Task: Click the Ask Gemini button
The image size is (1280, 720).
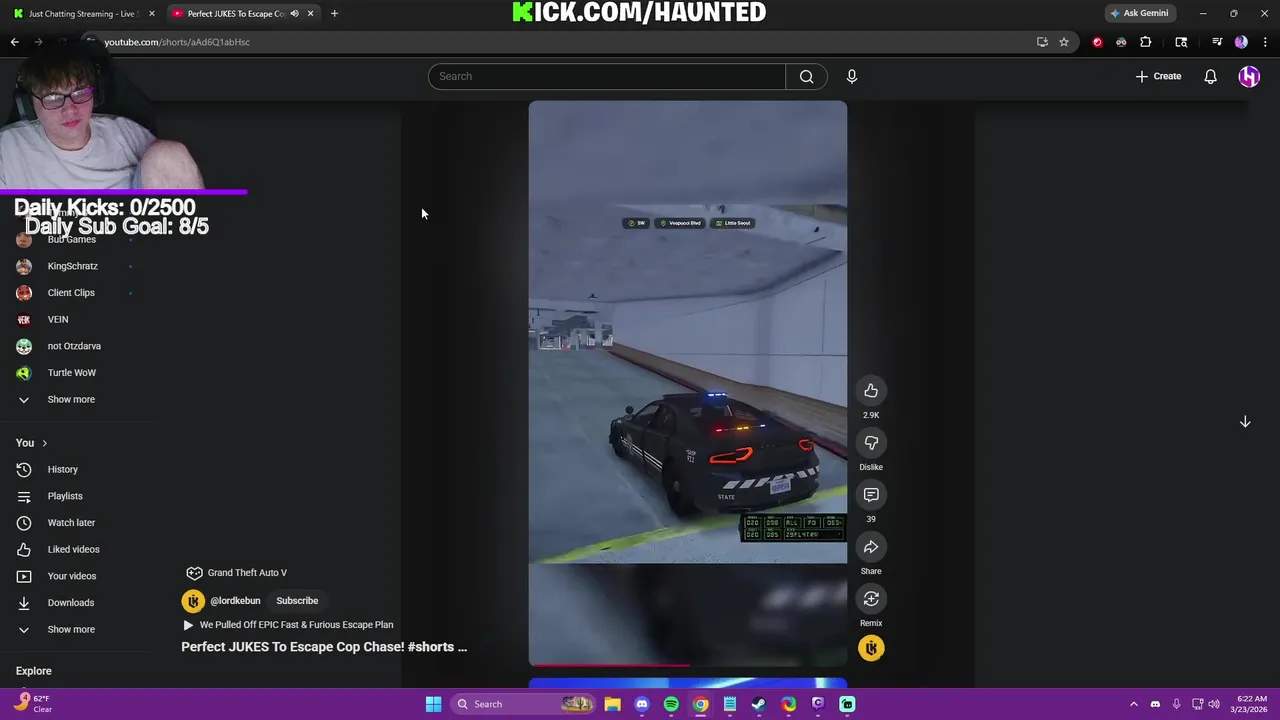Action: click(x=1140, y=14)
